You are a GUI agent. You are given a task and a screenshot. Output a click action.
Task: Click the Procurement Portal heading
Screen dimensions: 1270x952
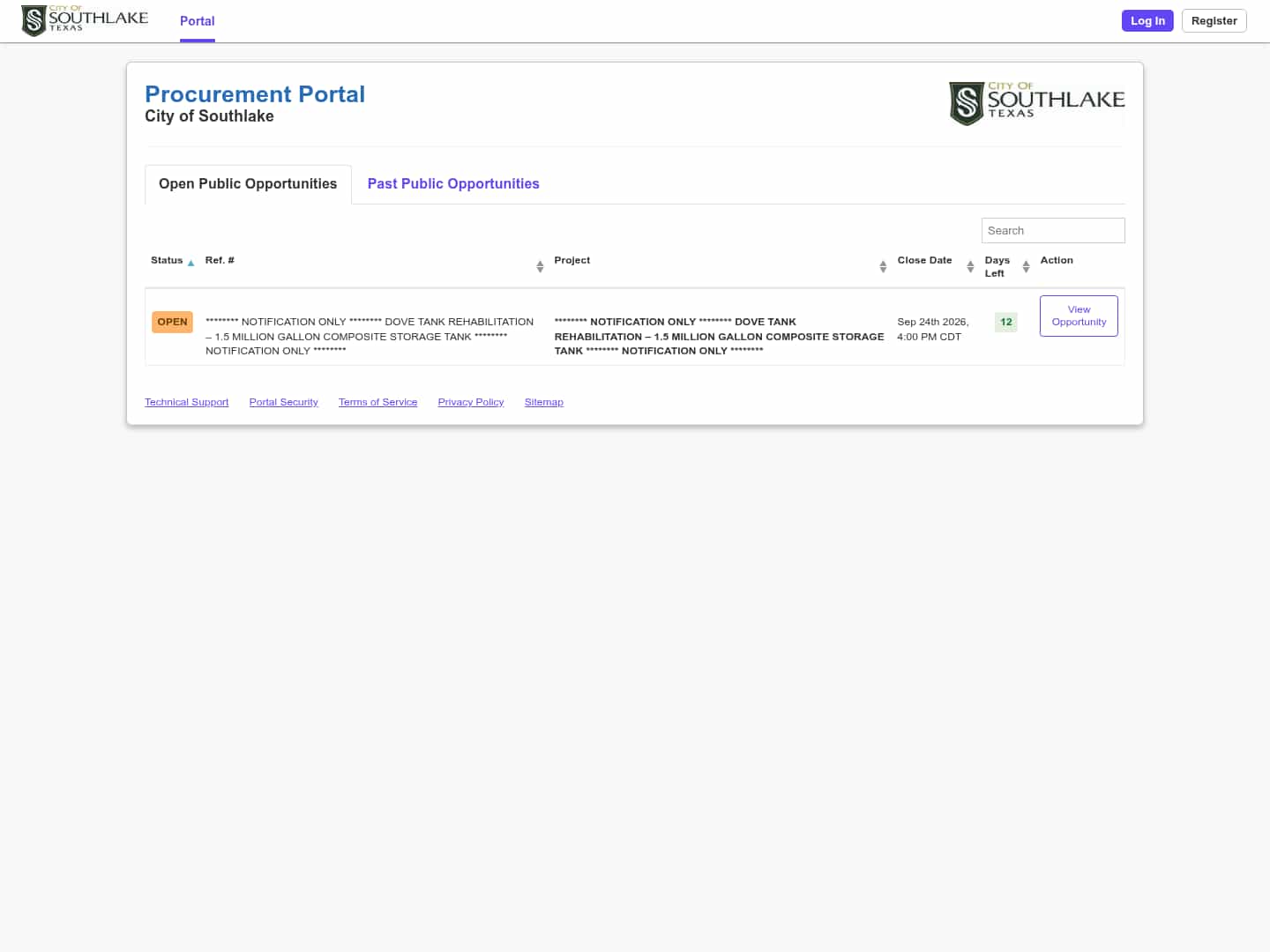(x=255, y=94)
